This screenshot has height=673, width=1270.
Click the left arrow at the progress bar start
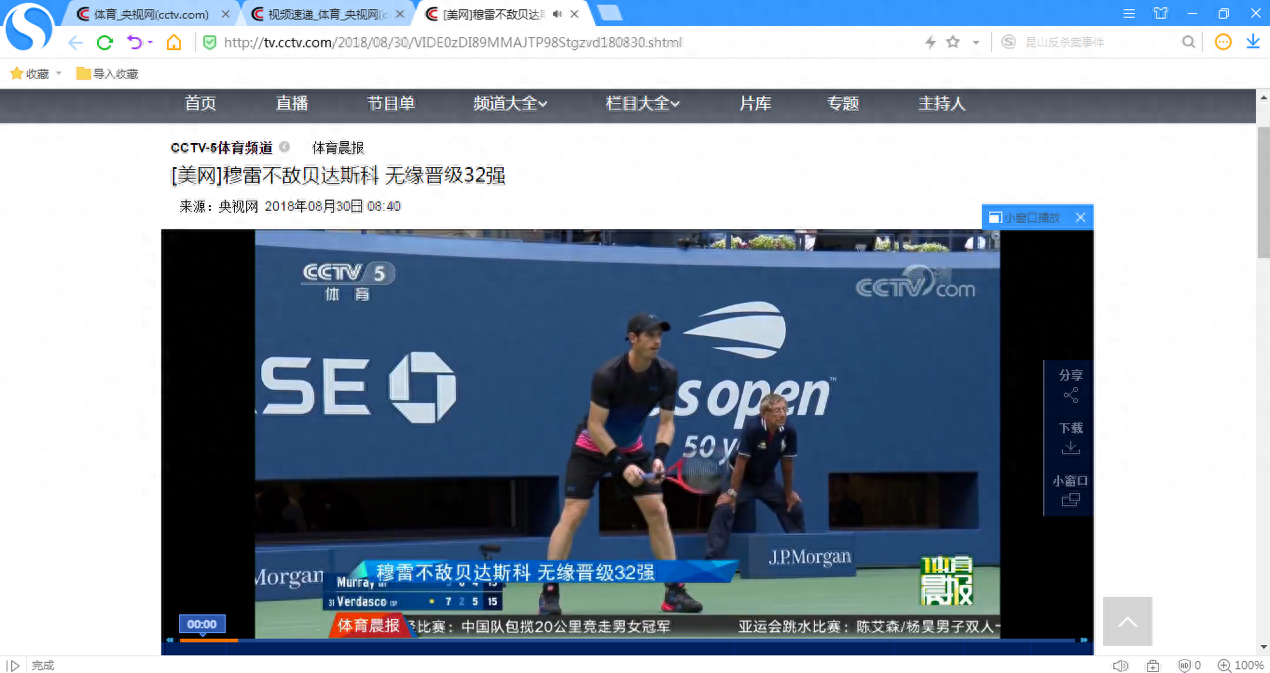(169, 640)
